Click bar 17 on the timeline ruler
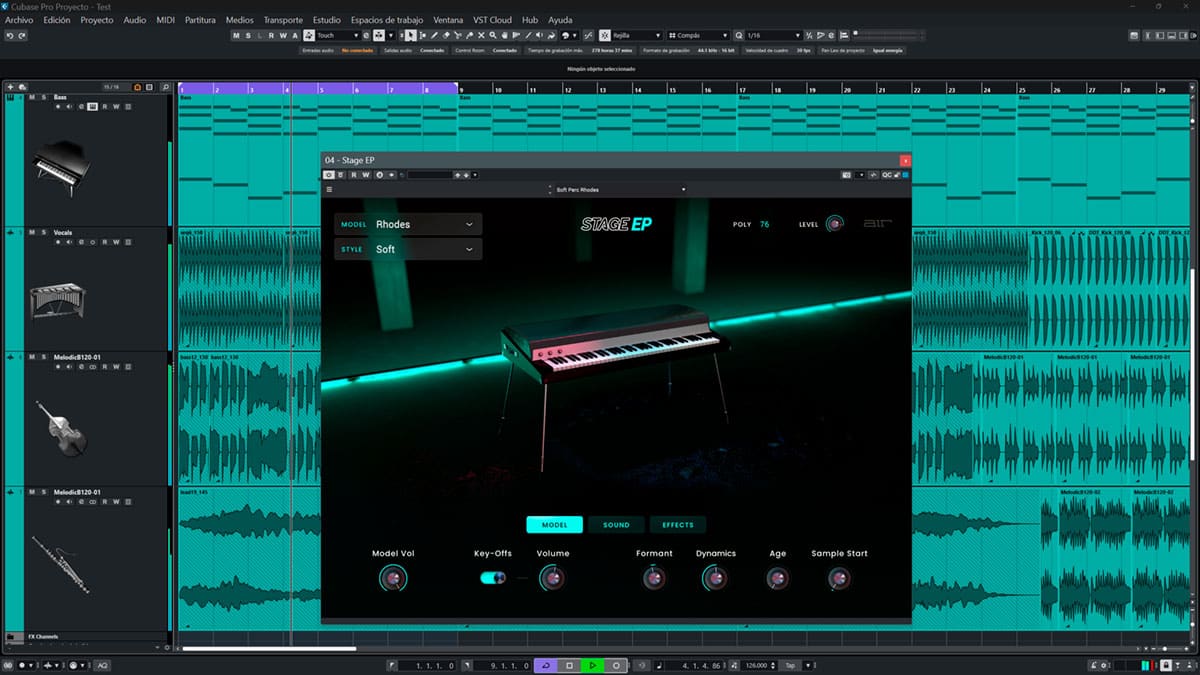This screenshot has width=1200, height=675. coord(742,89)
